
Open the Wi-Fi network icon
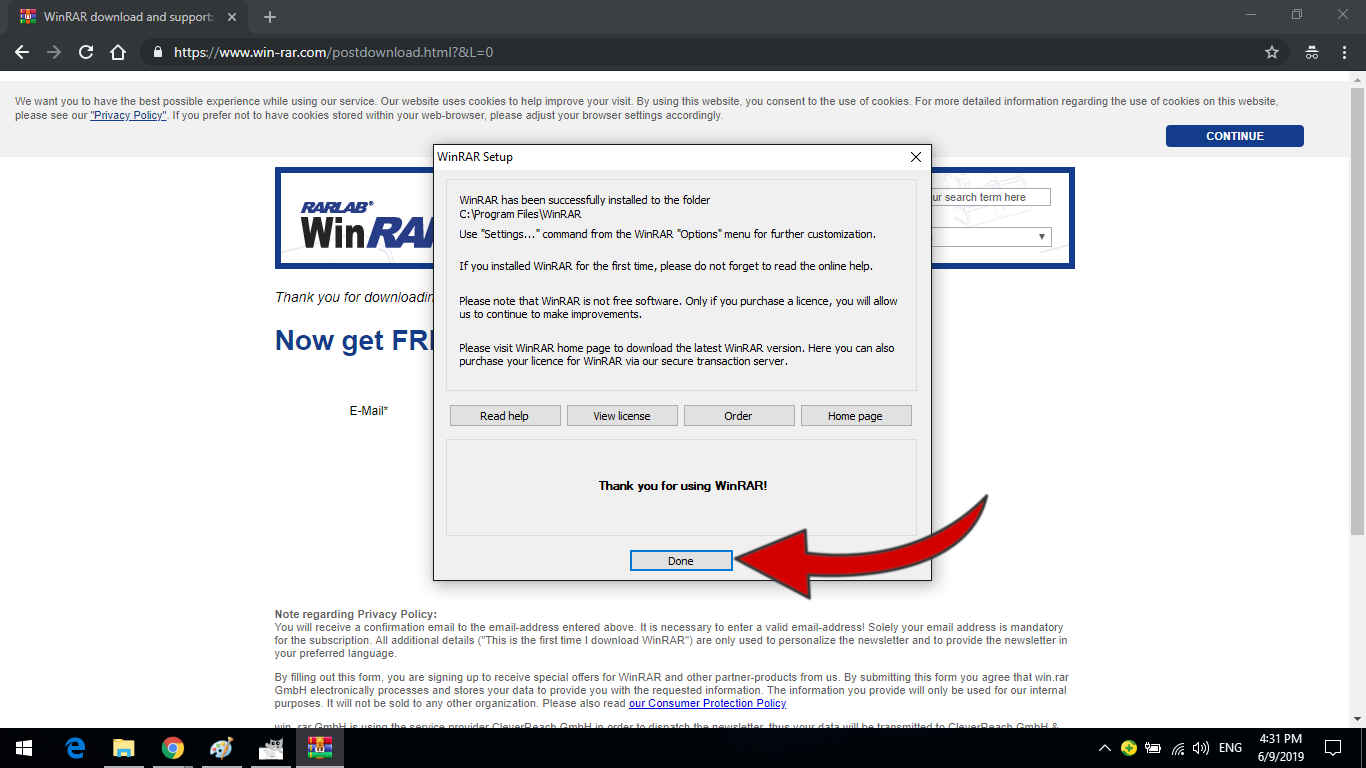point(1178,748)
